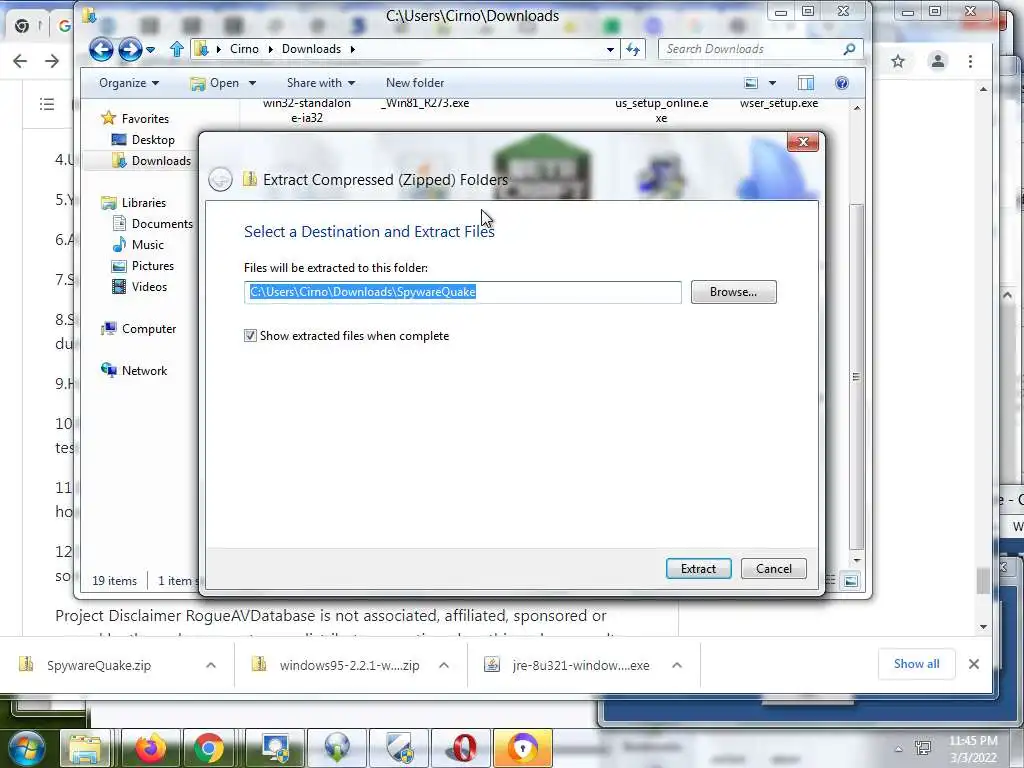
Task: Click Explorer up-folder arrow icon
Action: (x=176, y=49)
